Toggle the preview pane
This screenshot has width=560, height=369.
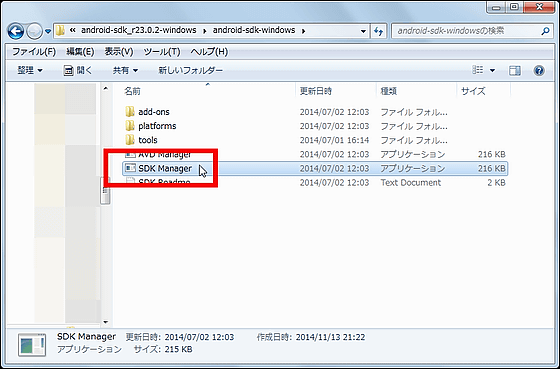coord(515,70)
